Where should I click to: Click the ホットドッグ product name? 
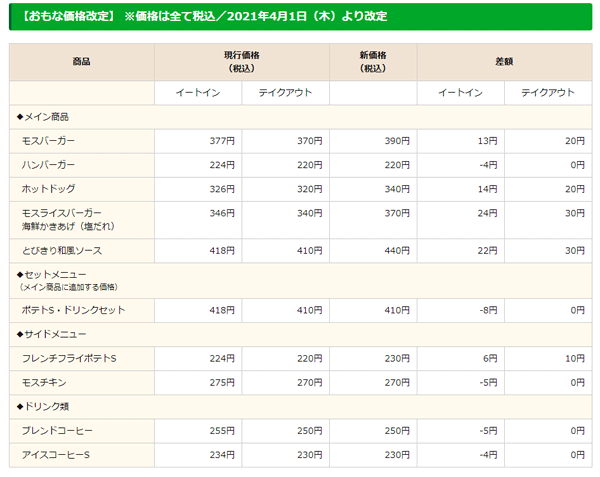click(48, 189)
